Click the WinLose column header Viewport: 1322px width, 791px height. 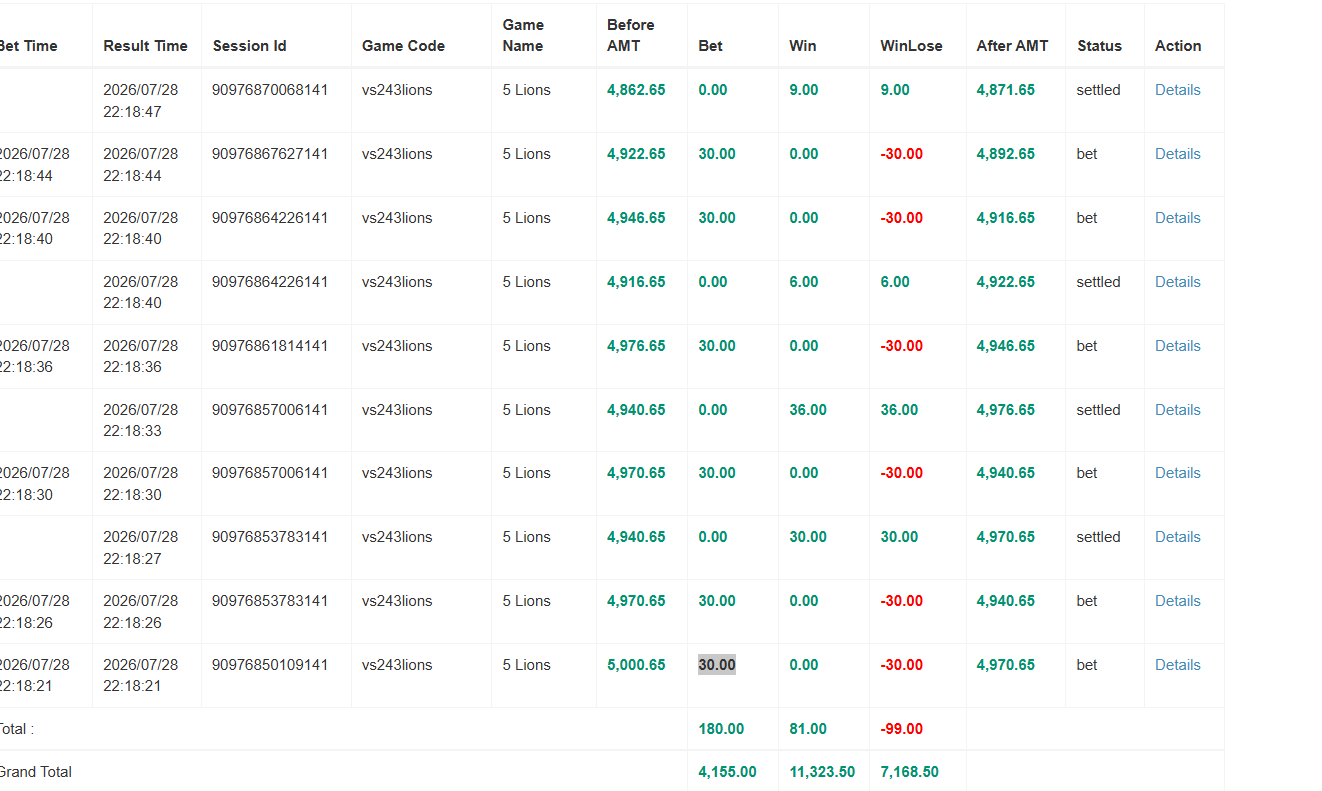pos(911,46)
